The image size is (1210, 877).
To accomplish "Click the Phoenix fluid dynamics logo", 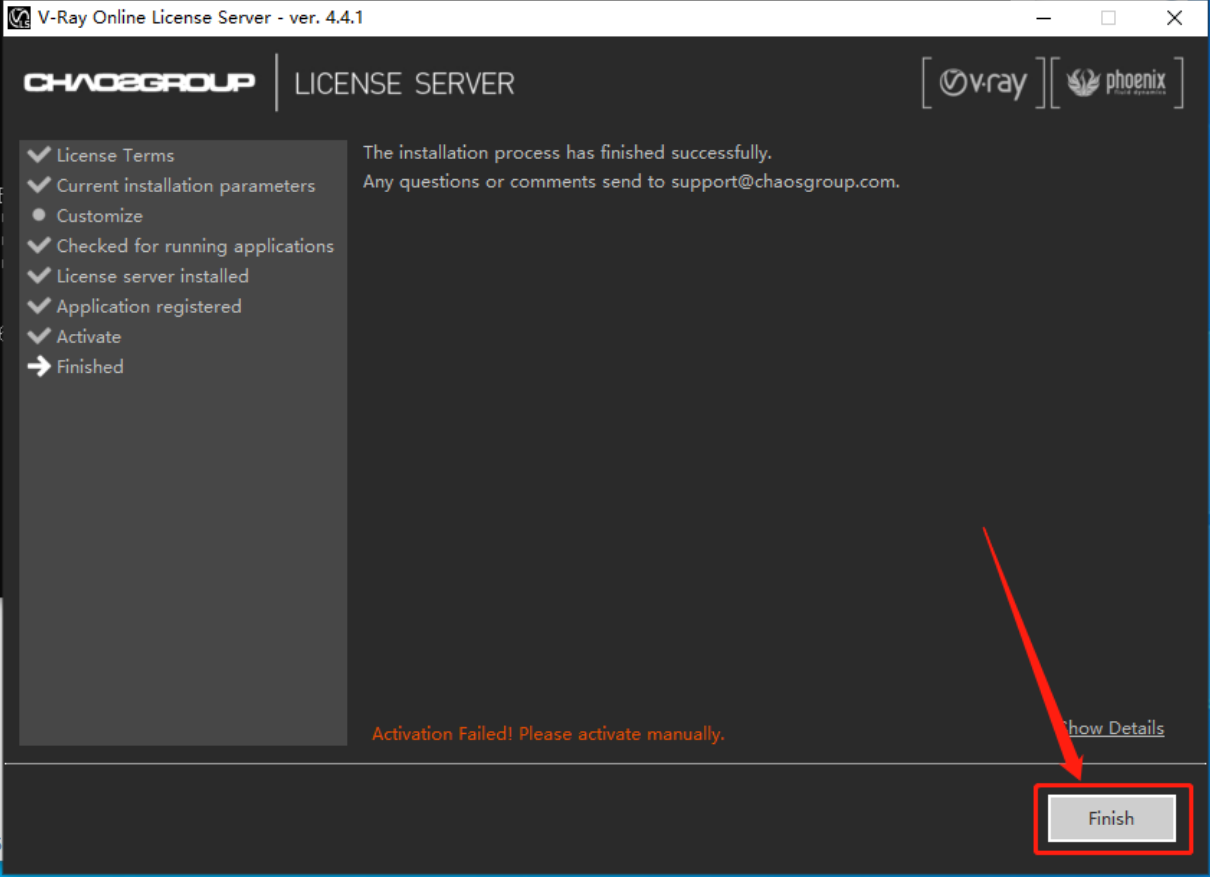I will (x=1116, y=83).
